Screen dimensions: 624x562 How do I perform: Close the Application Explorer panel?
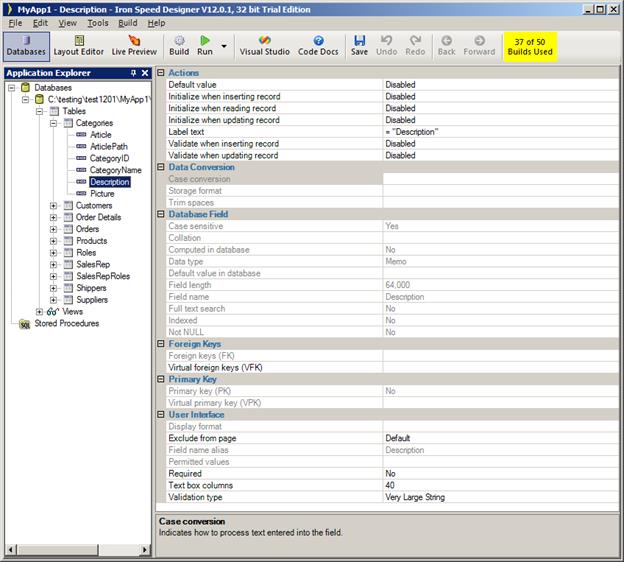[146, 73]
